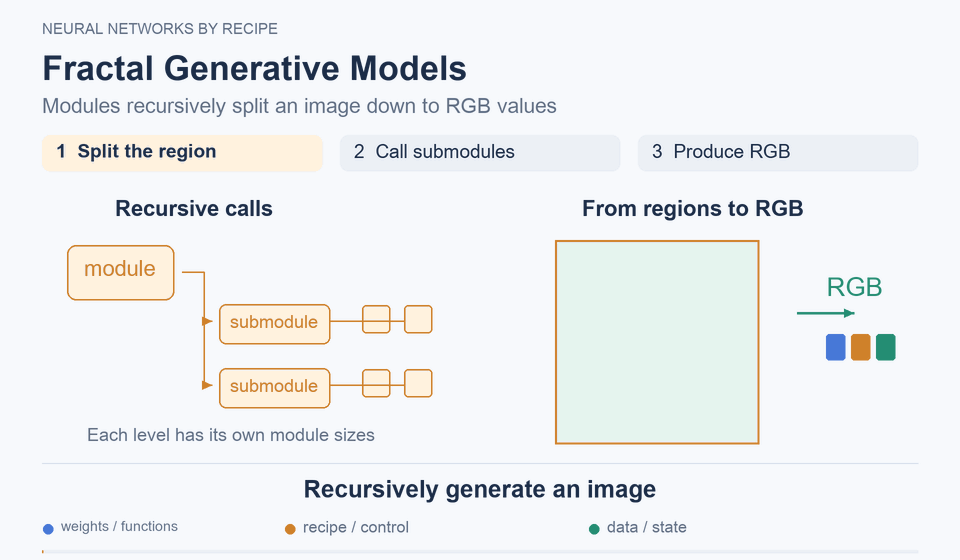Click the green arrow under the RGB label

point(825,313)
